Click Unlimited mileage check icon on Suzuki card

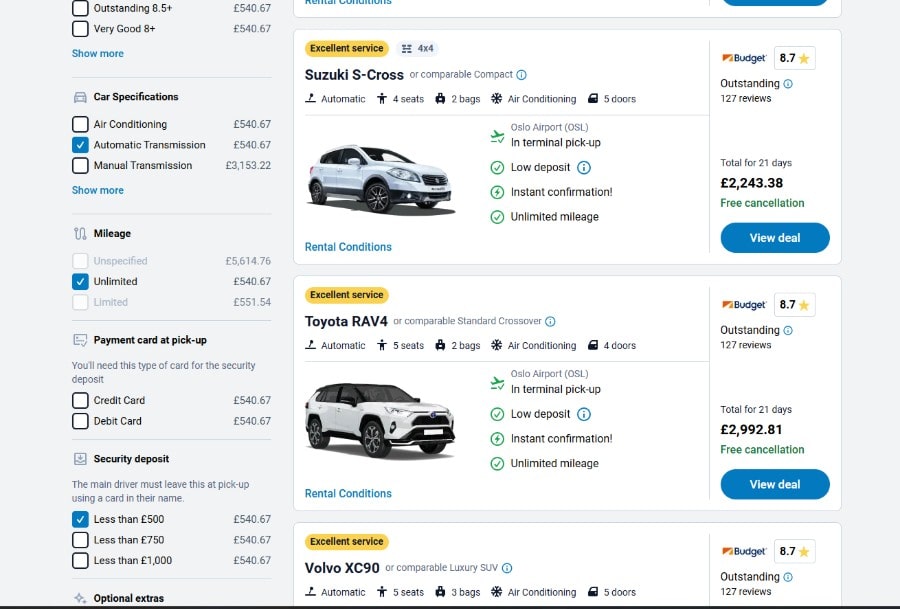coord(497,217)
